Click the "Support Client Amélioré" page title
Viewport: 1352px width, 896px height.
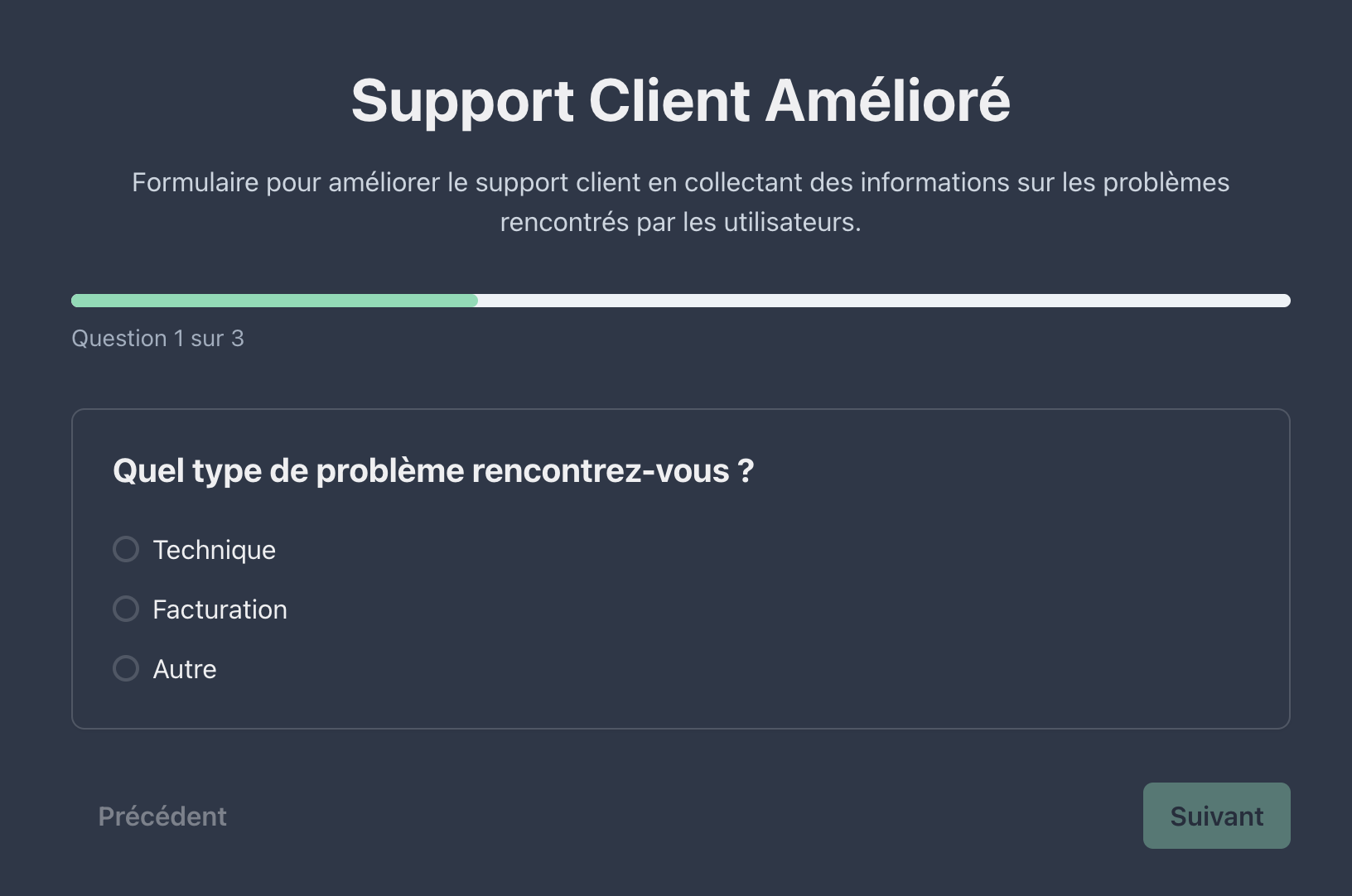tap(680, 101)
